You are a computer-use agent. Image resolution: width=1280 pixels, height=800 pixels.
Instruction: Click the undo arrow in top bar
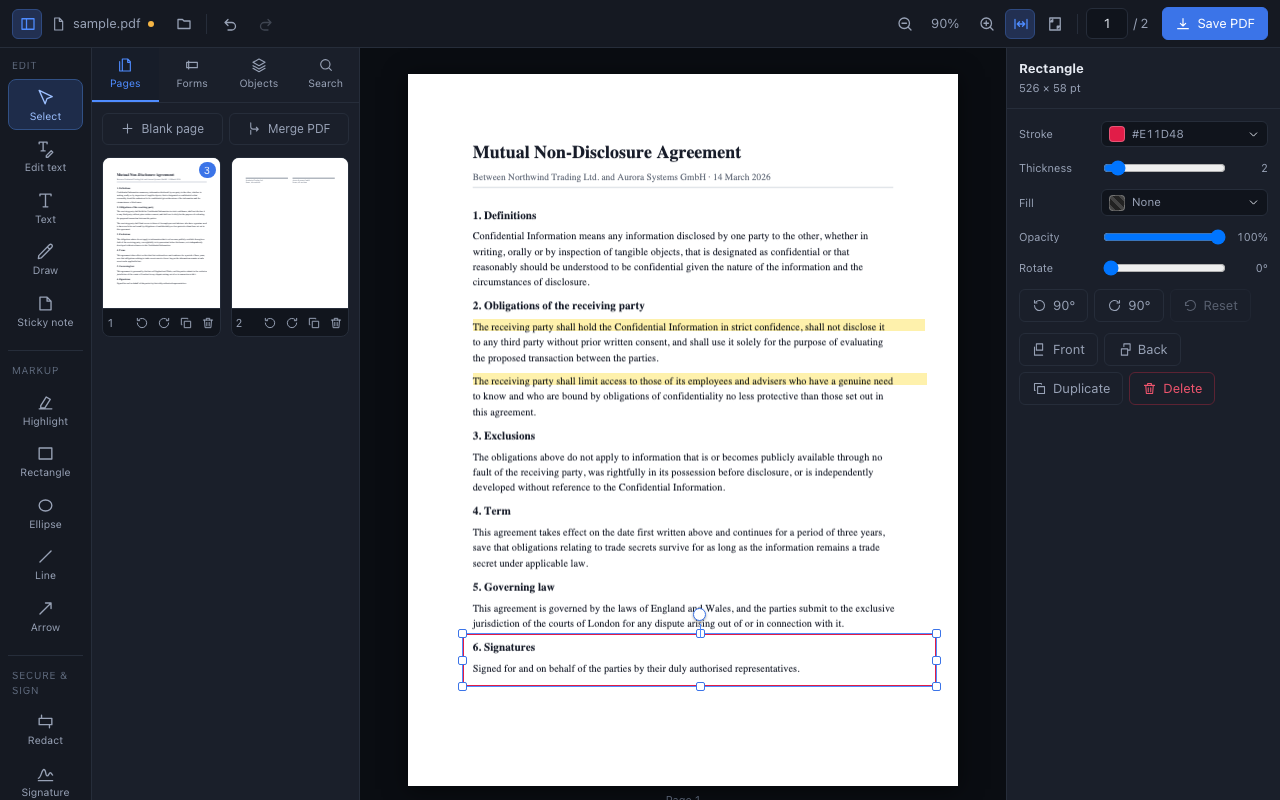click(x=230, y=24)
